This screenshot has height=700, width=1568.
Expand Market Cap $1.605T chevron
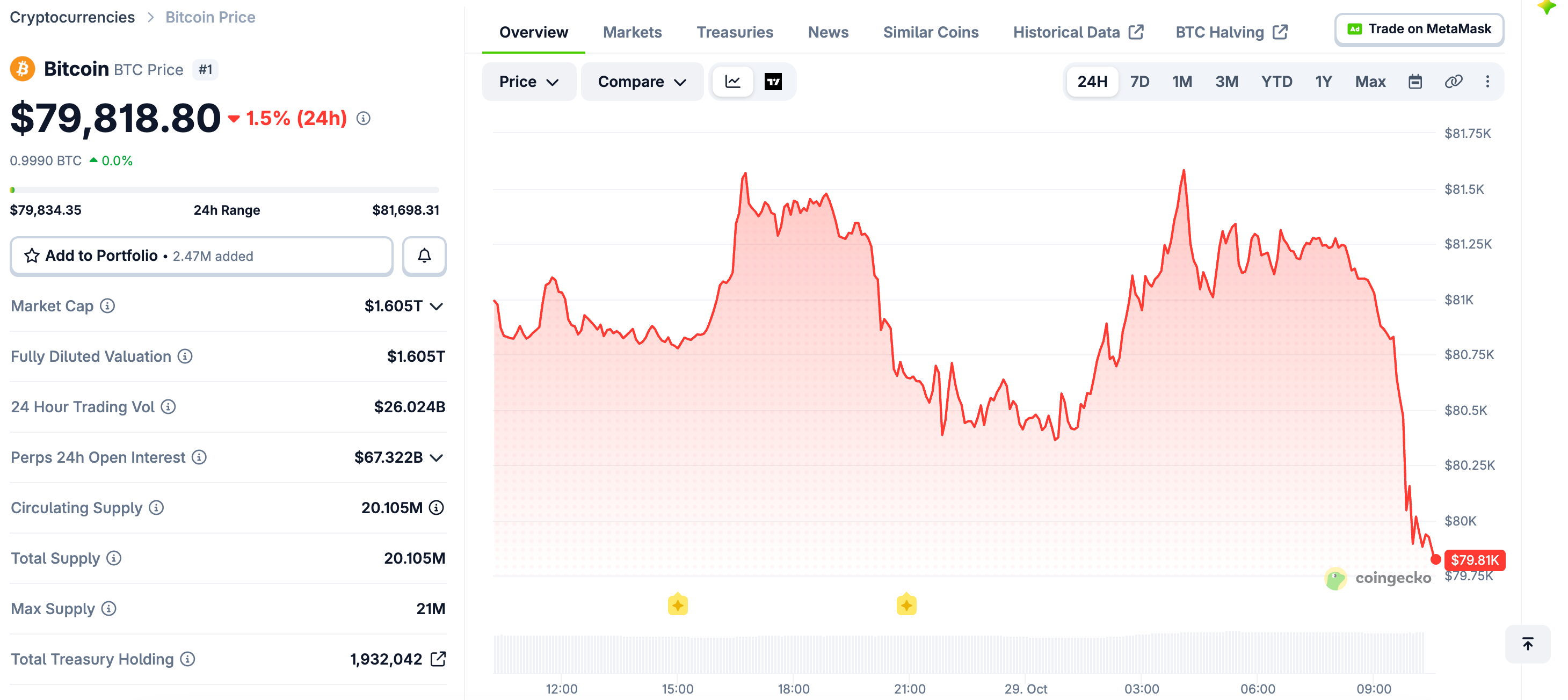437,307
